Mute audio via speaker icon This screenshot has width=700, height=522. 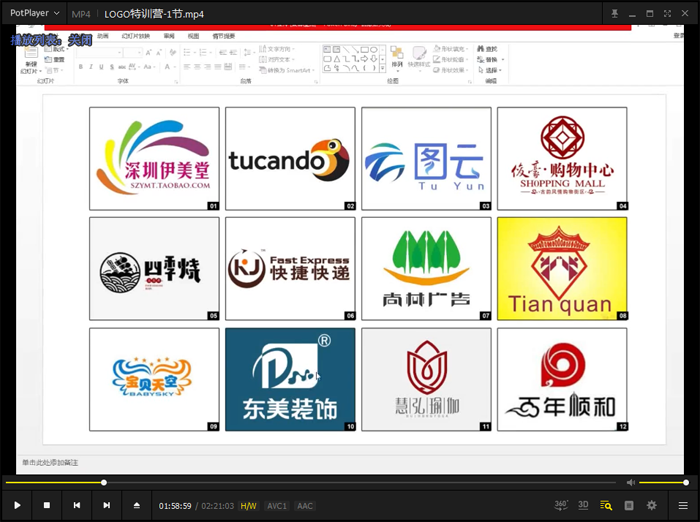click(x=631, y=483)
